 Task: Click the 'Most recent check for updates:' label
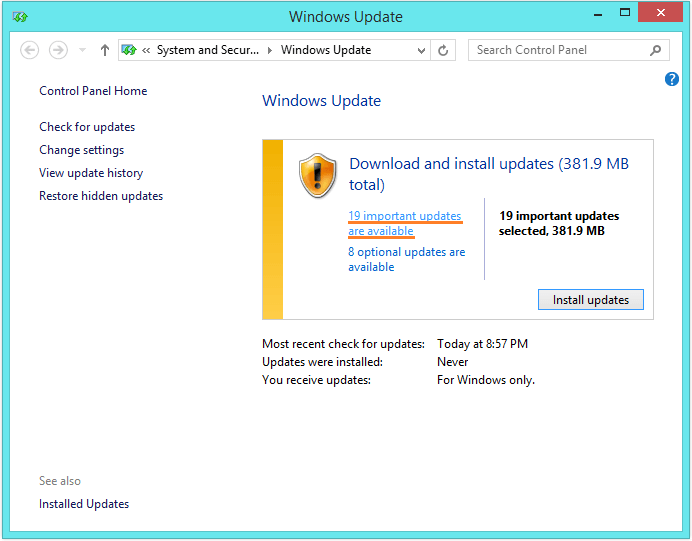[x=343, y=344]
